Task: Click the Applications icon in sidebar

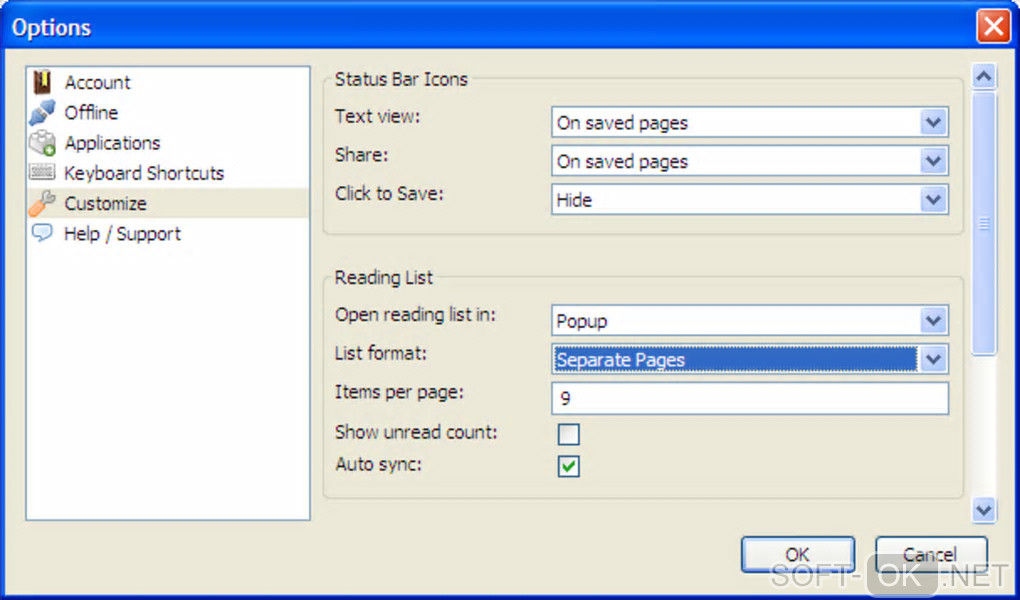Action: coord(42,143)
